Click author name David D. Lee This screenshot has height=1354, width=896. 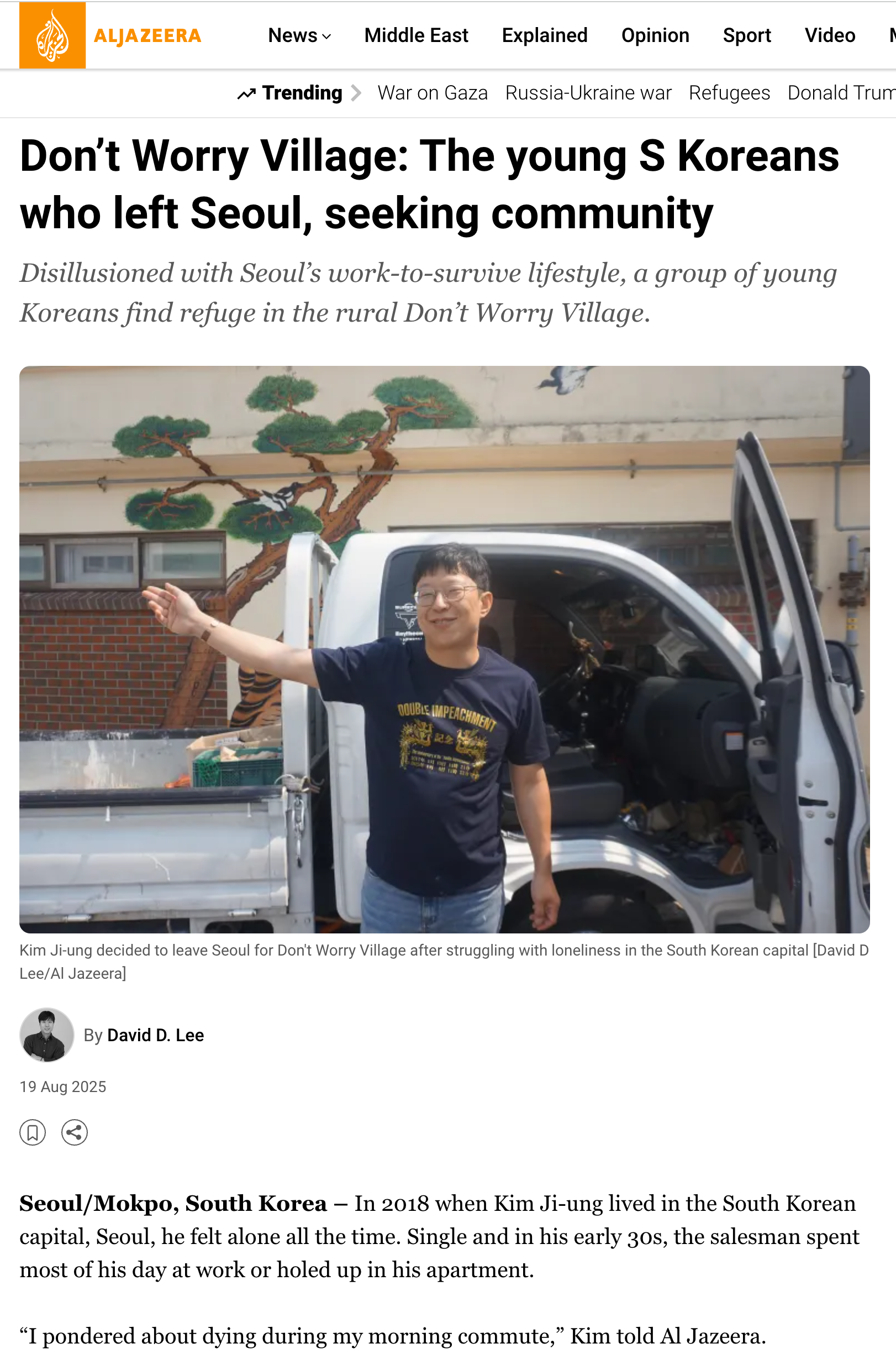[155, 1035]
